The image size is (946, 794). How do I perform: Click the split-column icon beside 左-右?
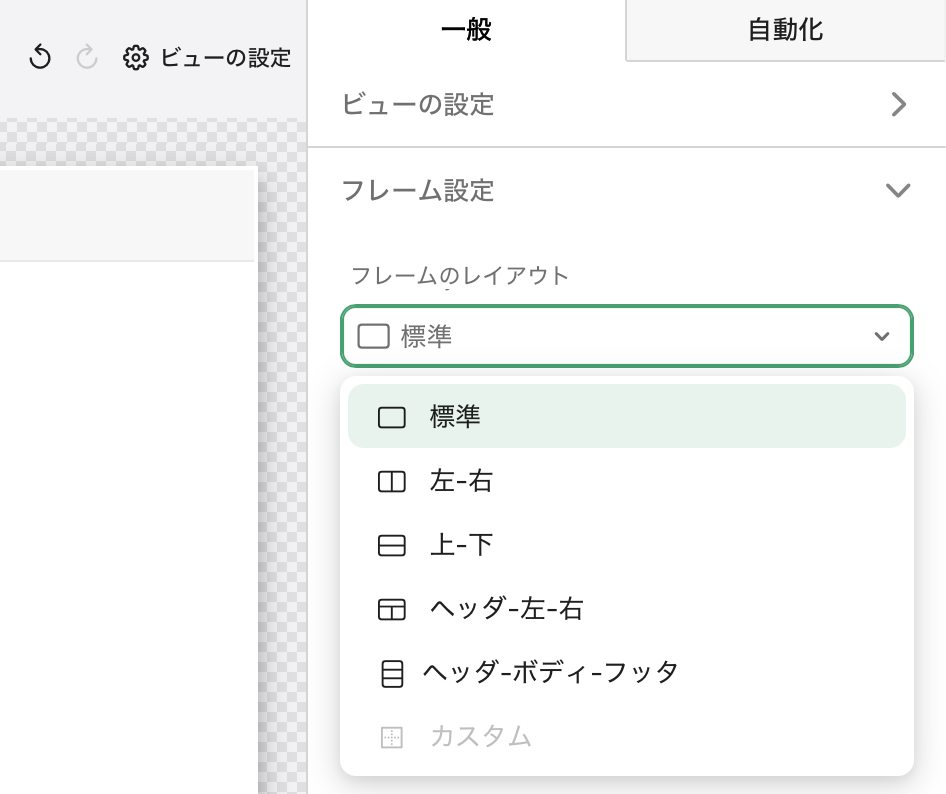[x=392, y=482]
